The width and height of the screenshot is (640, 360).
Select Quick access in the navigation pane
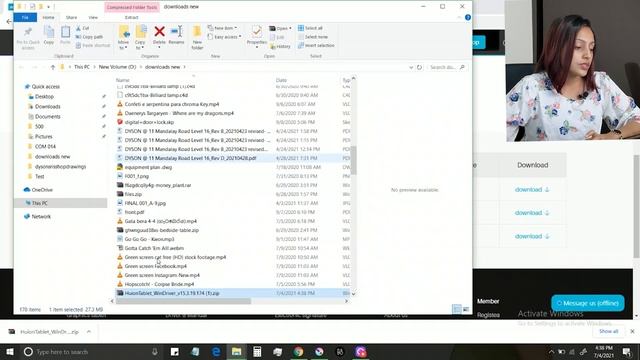[x=46, y=87]
